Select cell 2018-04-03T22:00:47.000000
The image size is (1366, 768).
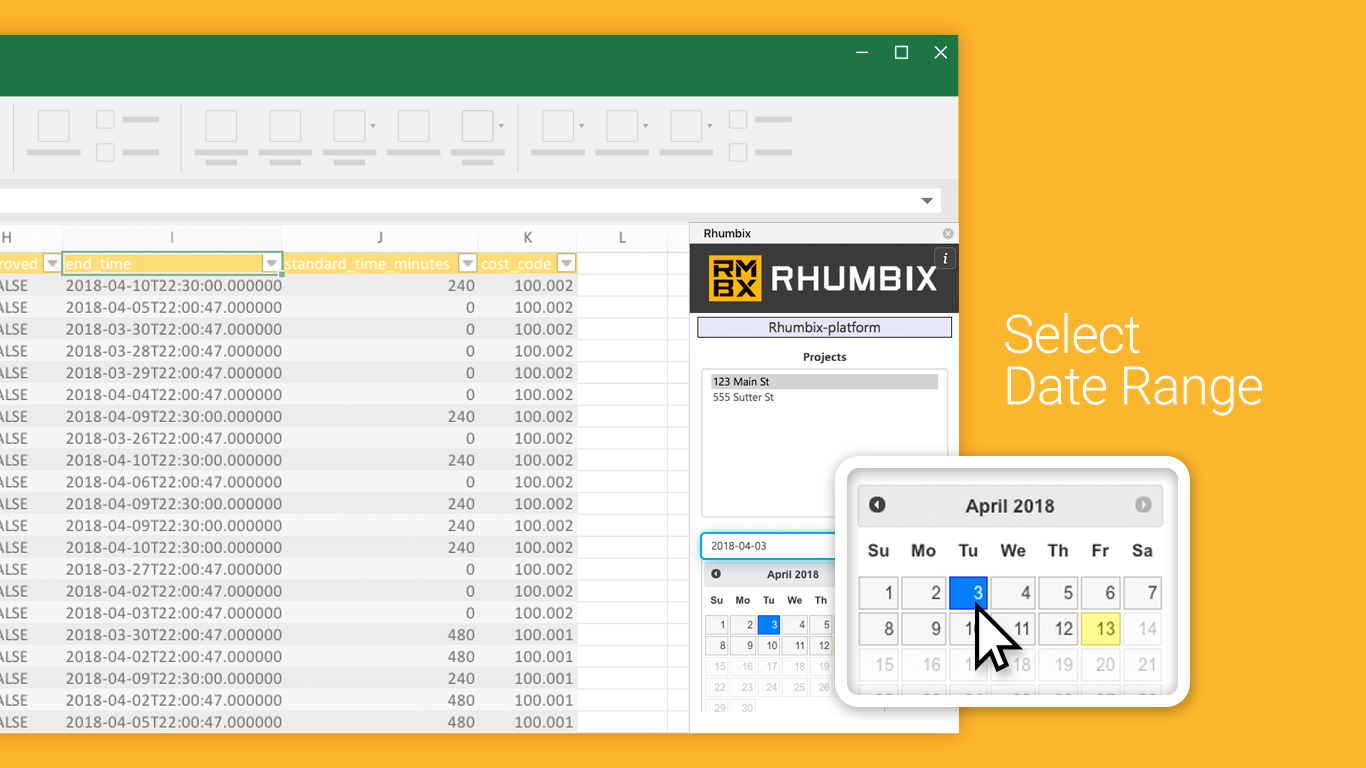coord(172,613)
